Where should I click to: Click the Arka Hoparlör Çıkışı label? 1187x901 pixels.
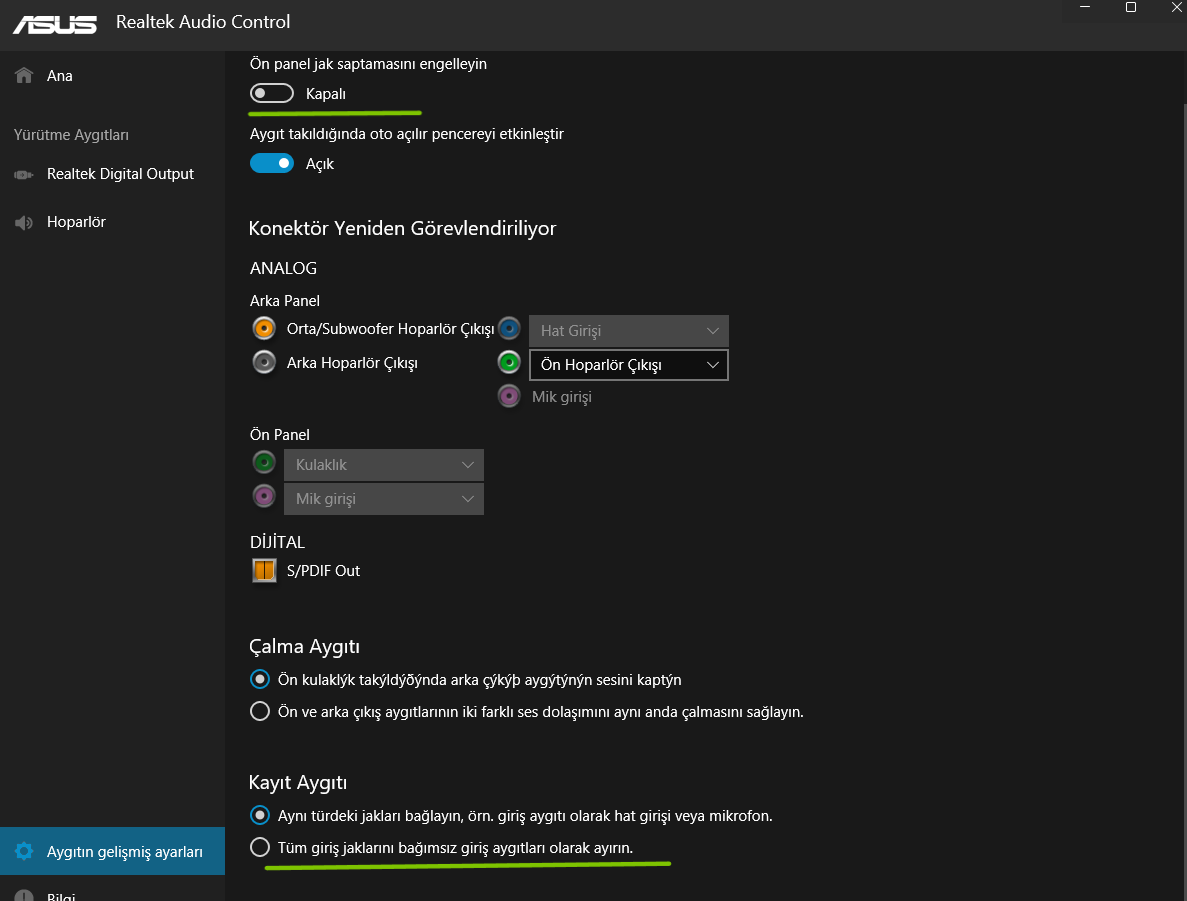click(x=352, y=363)
